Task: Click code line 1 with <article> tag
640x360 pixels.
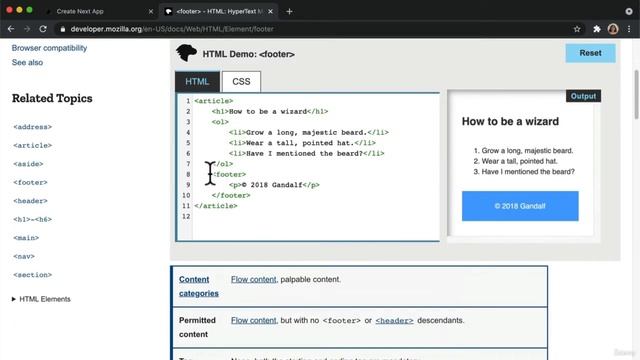Action: coord(213,101)
